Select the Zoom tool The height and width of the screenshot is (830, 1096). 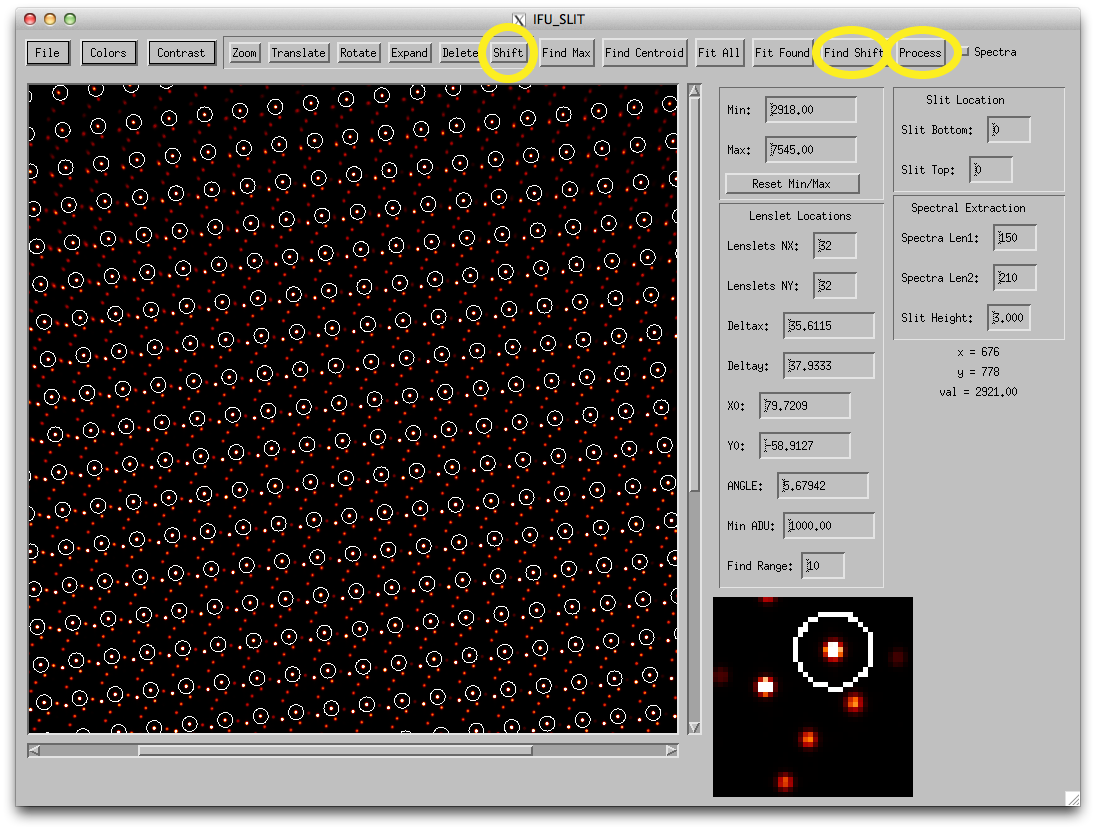244,53
